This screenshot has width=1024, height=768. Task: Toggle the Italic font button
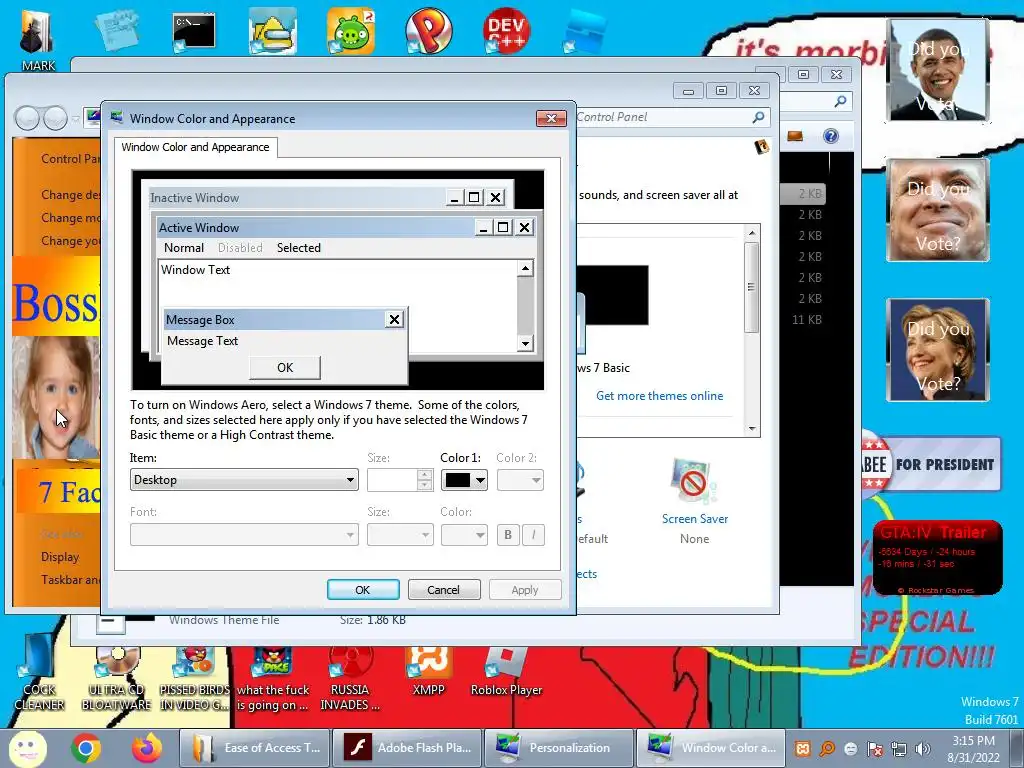[x=533, y=535]
